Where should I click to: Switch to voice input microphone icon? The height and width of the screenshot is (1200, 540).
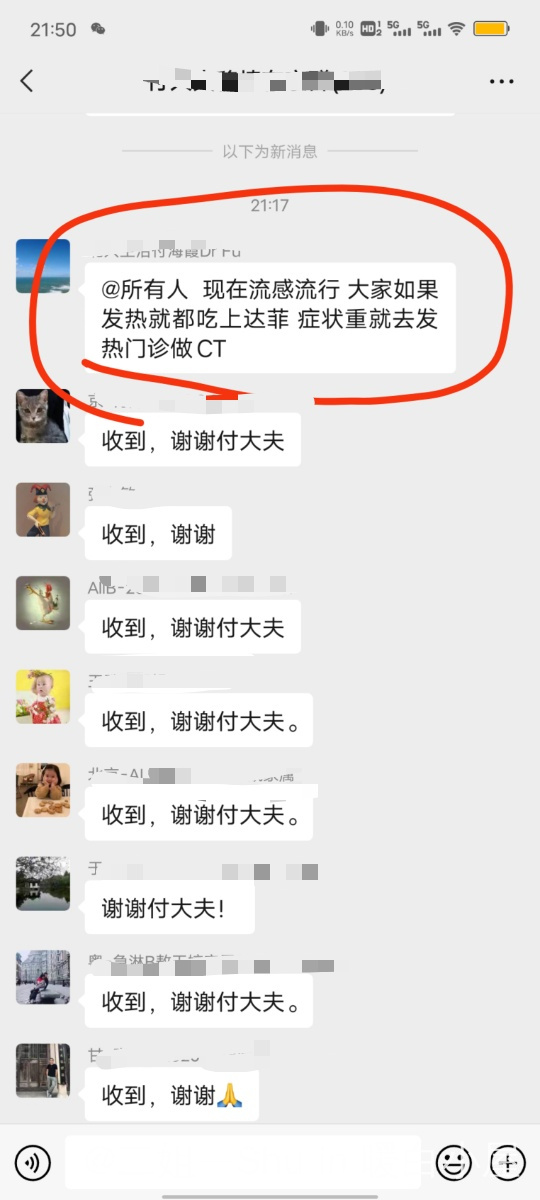coord(33,1162)
